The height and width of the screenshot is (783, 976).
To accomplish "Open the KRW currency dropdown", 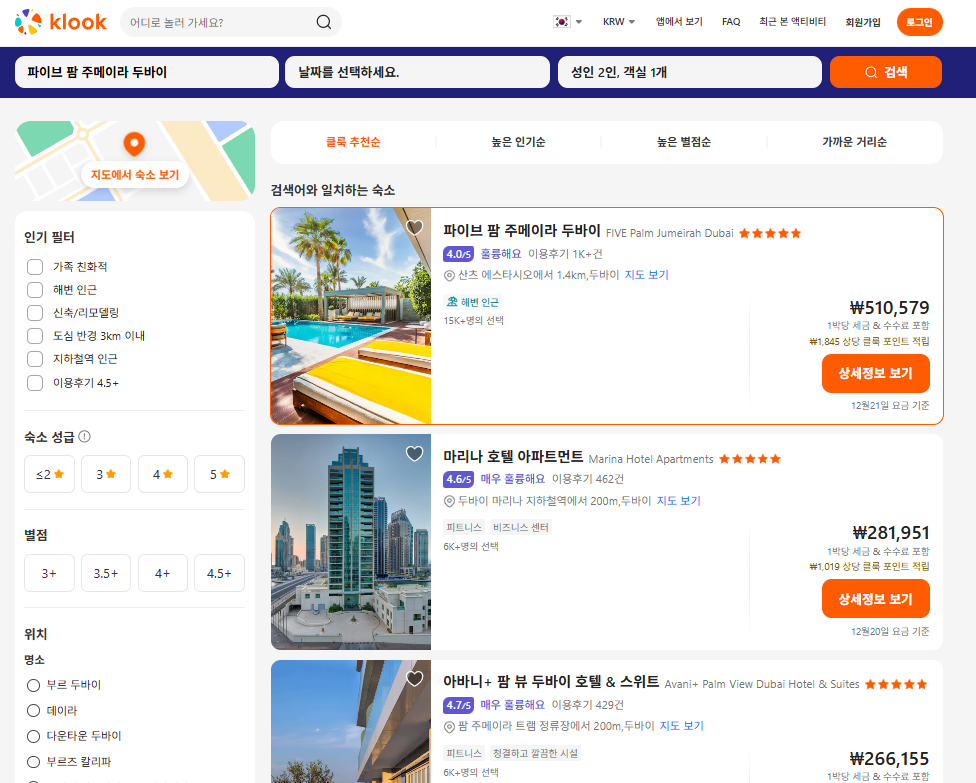I will click(619, 22).
